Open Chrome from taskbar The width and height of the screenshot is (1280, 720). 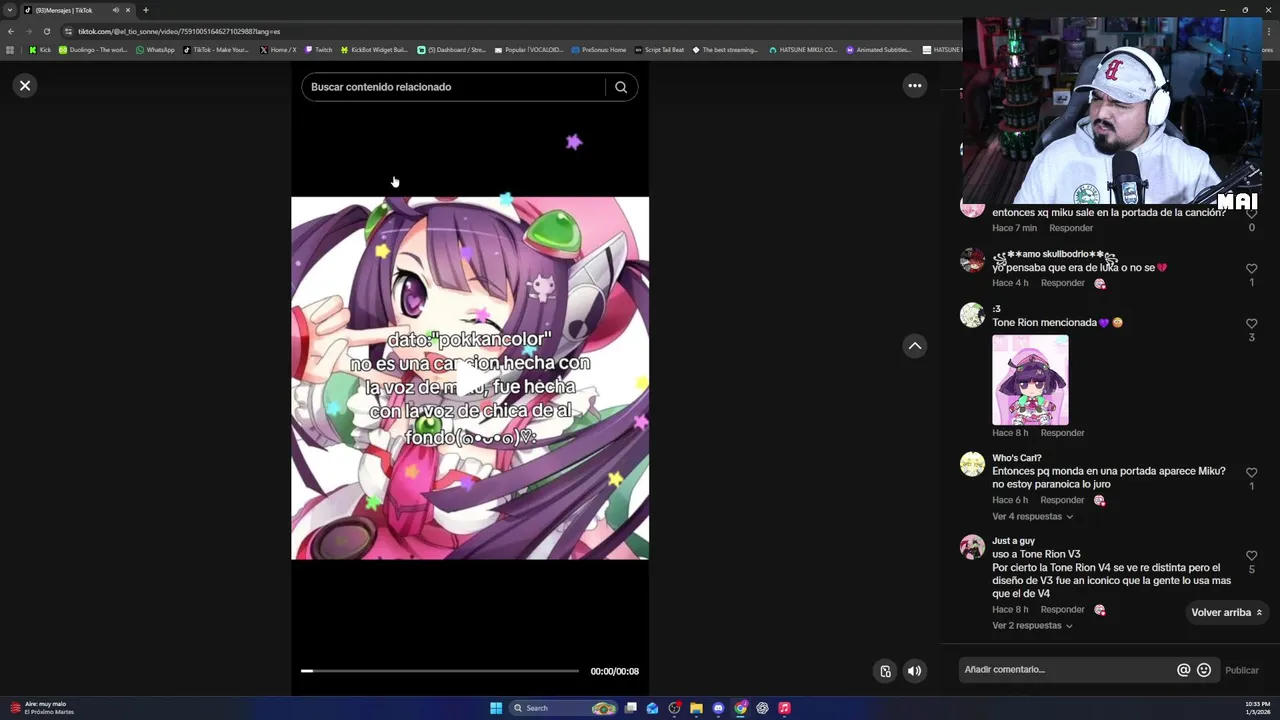pyautogui.click(x=740, y=708)
